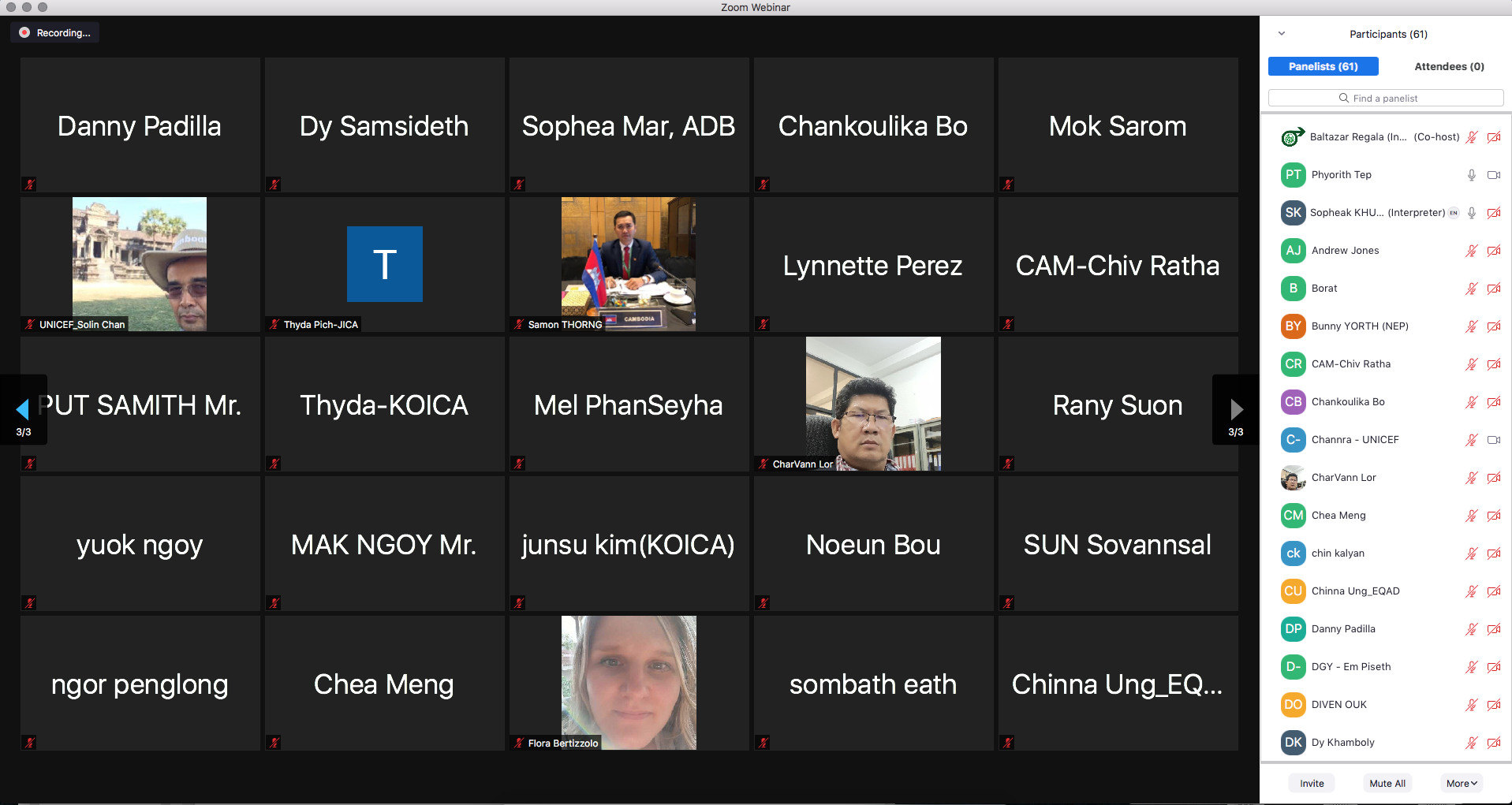
Task: Click Andrew Jones's muted microphone icon
Action: pos(1471,251)
